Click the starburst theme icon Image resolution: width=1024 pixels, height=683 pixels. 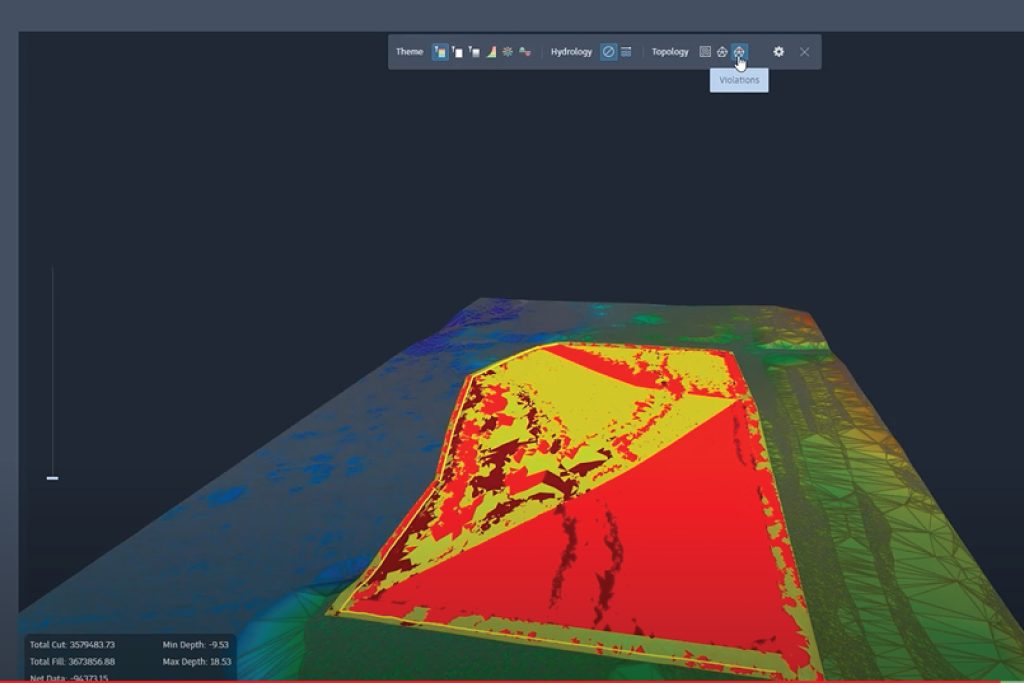pos(508,52)
